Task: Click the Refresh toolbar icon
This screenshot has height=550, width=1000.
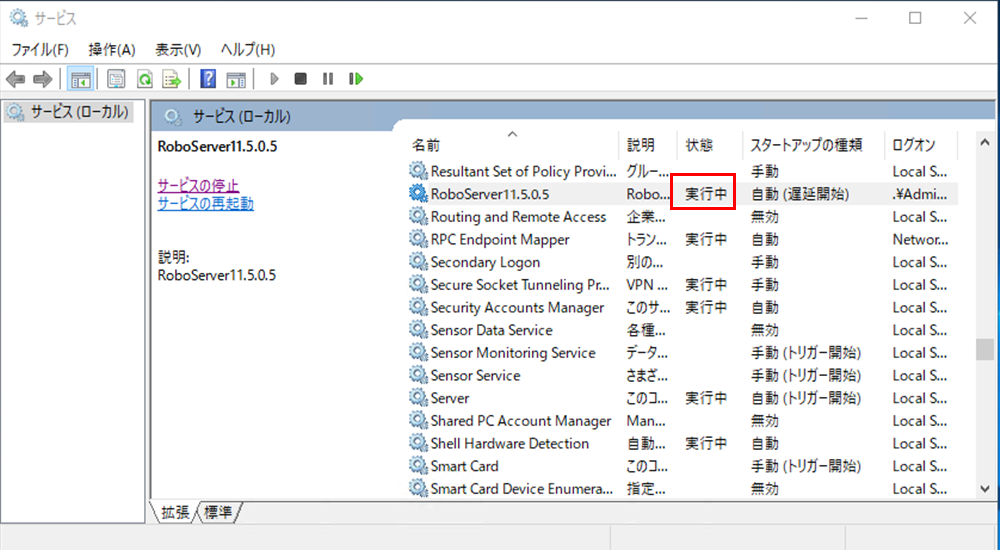Action: coord(145,79)
